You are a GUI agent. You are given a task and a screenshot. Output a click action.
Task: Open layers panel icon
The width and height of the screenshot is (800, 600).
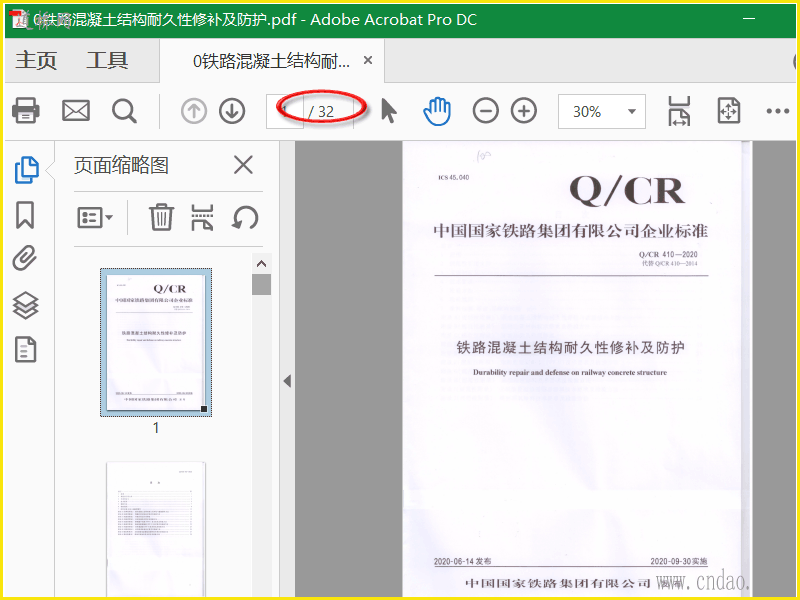pyautogui.click(x=25, y=305)
